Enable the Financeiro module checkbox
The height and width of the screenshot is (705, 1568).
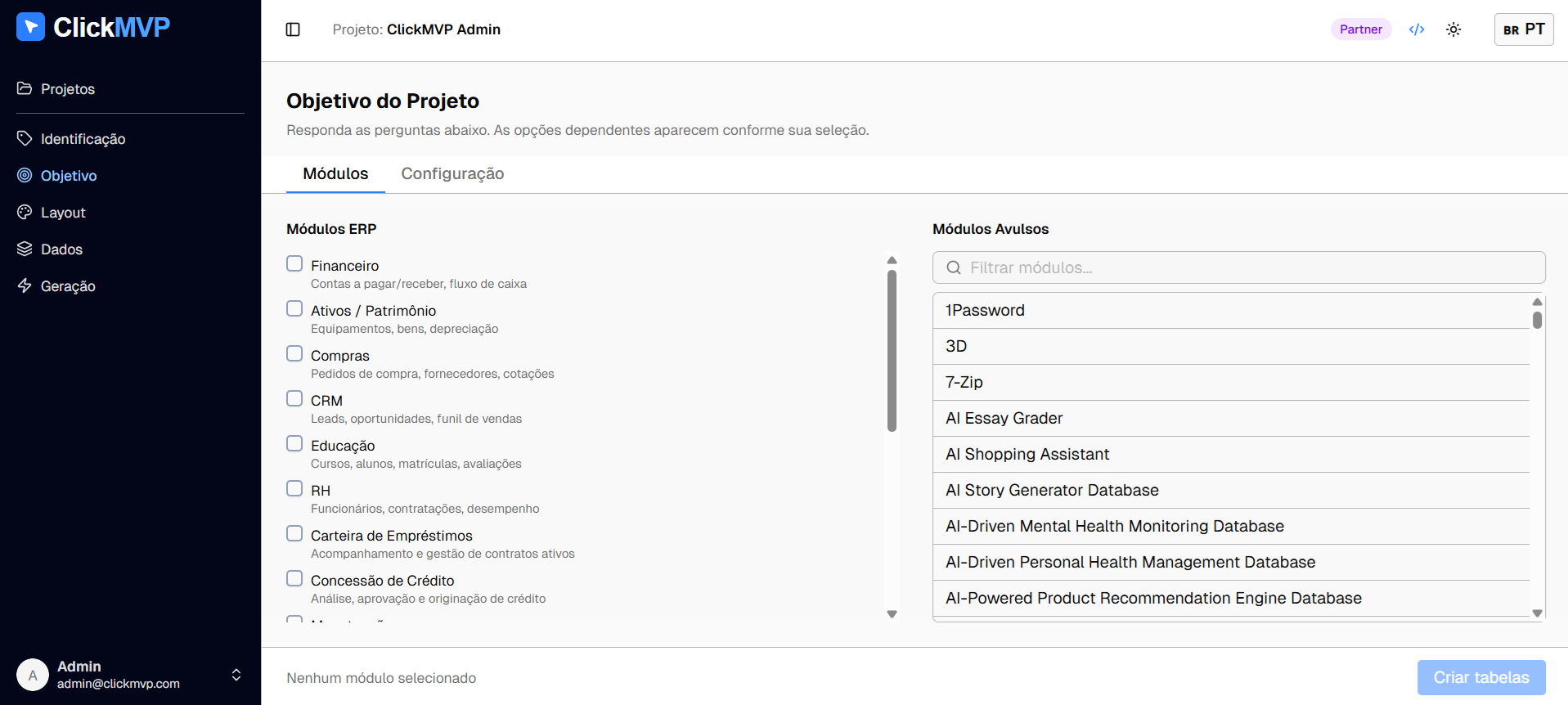[x=294, y=263]
